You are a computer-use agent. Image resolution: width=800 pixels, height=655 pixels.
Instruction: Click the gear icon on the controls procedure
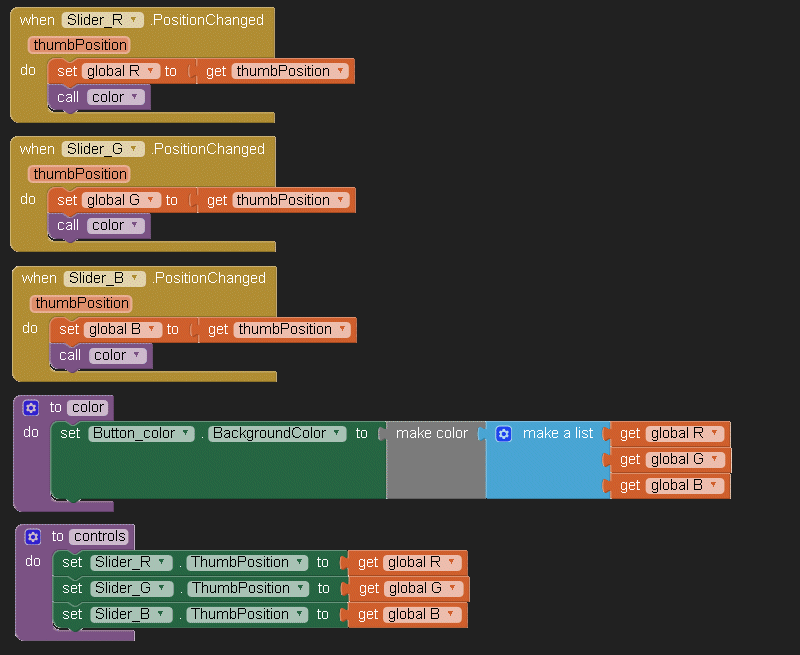click(x=33, y=537)
